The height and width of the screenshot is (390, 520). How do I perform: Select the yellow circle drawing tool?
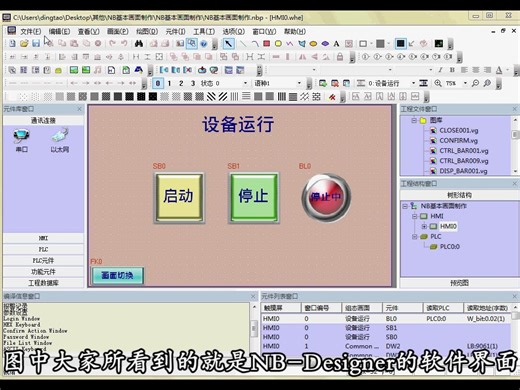click(278, 44)
